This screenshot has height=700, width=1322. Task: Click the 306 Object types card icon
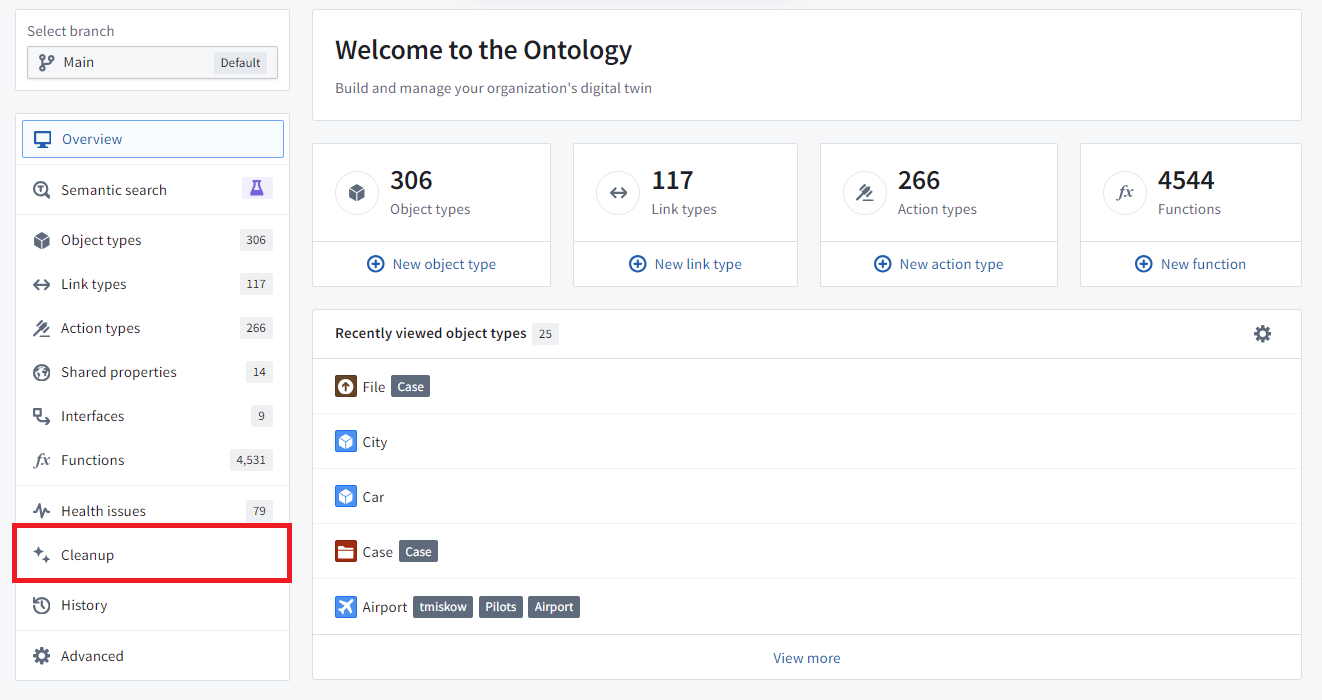(357, 193)
